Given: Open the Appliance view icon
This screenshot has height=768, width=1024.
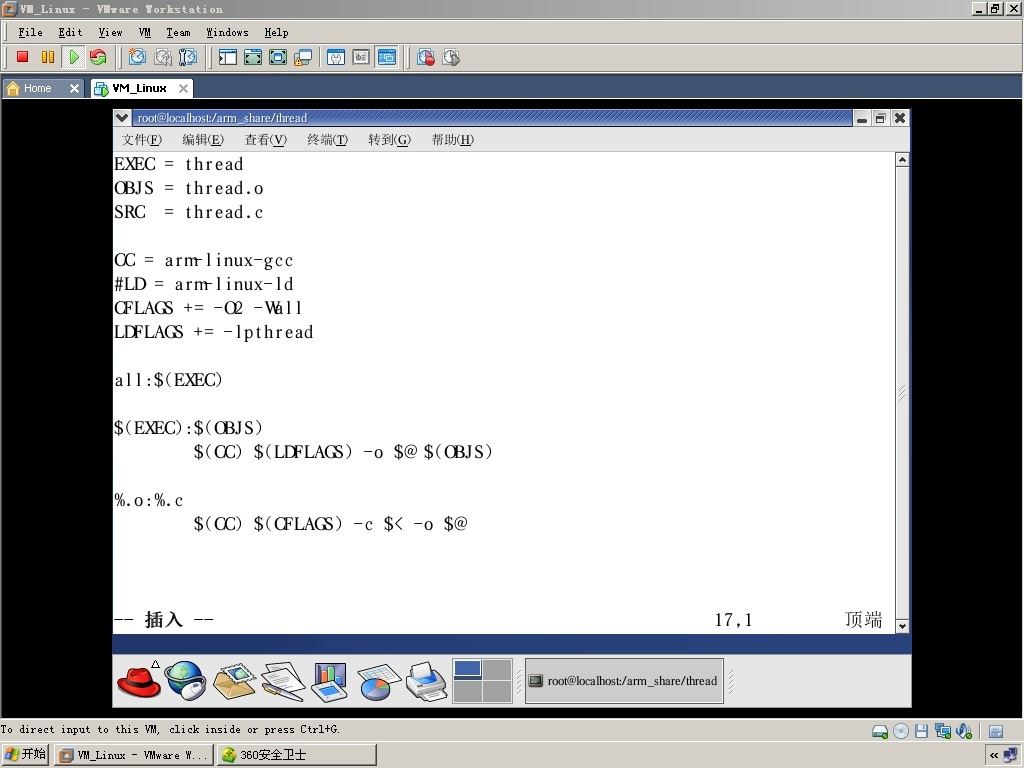Looking at the screenshot, I should pyautogui.click(x=361, y=57).
